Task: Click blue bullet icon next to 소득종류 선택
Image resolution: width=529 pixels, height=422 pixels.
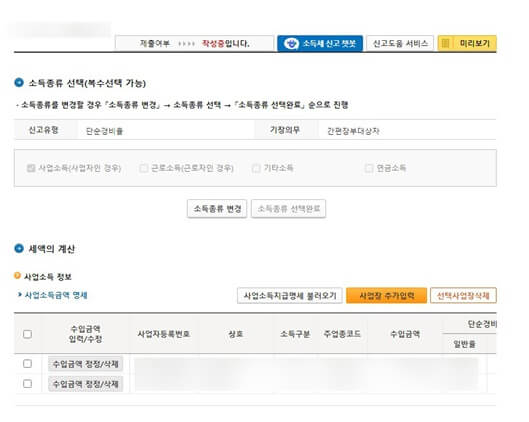Action: (19, 82)
